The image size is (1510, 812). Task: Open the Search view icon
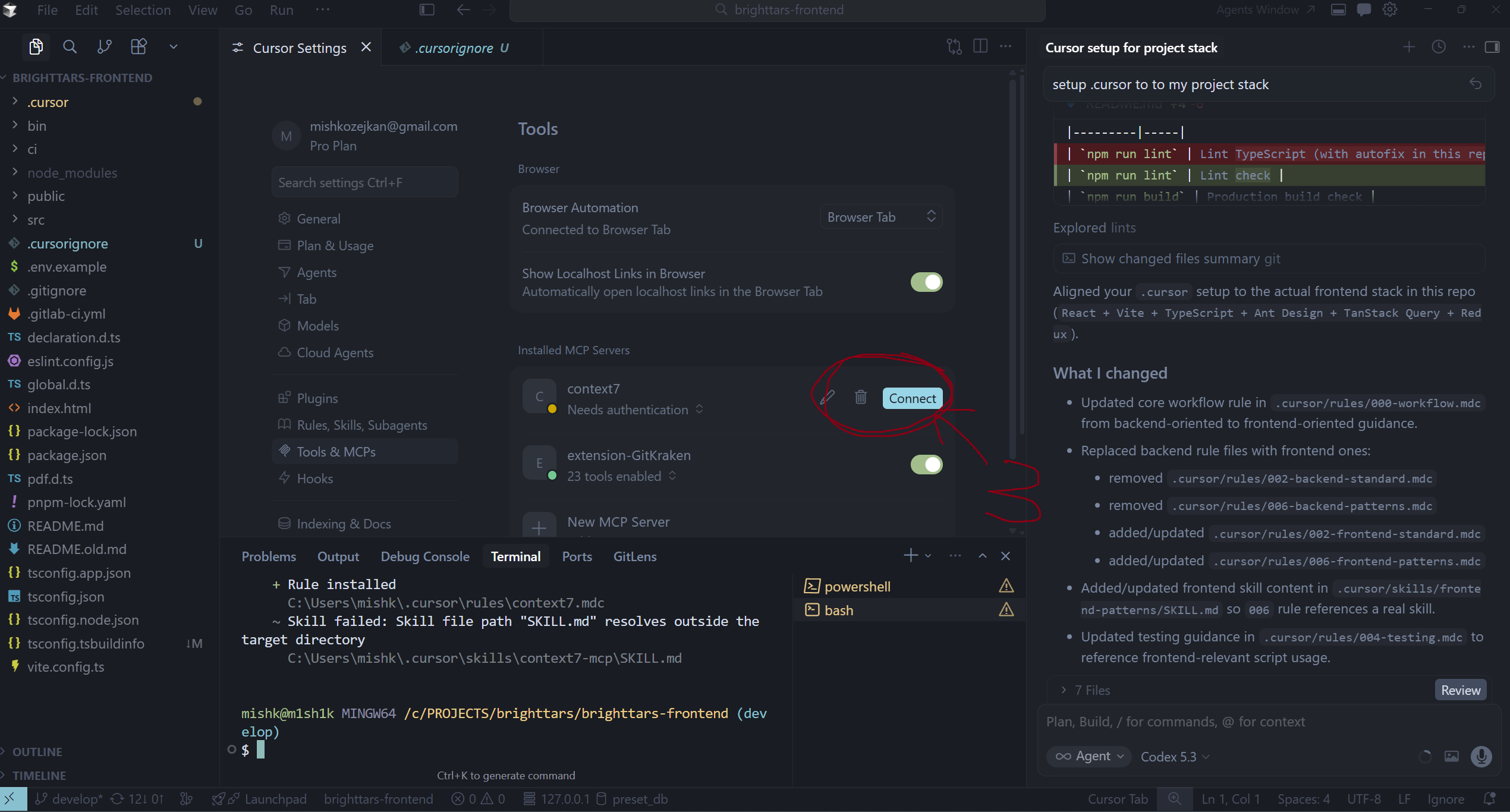pyautogui.click(x=70, y=47)
